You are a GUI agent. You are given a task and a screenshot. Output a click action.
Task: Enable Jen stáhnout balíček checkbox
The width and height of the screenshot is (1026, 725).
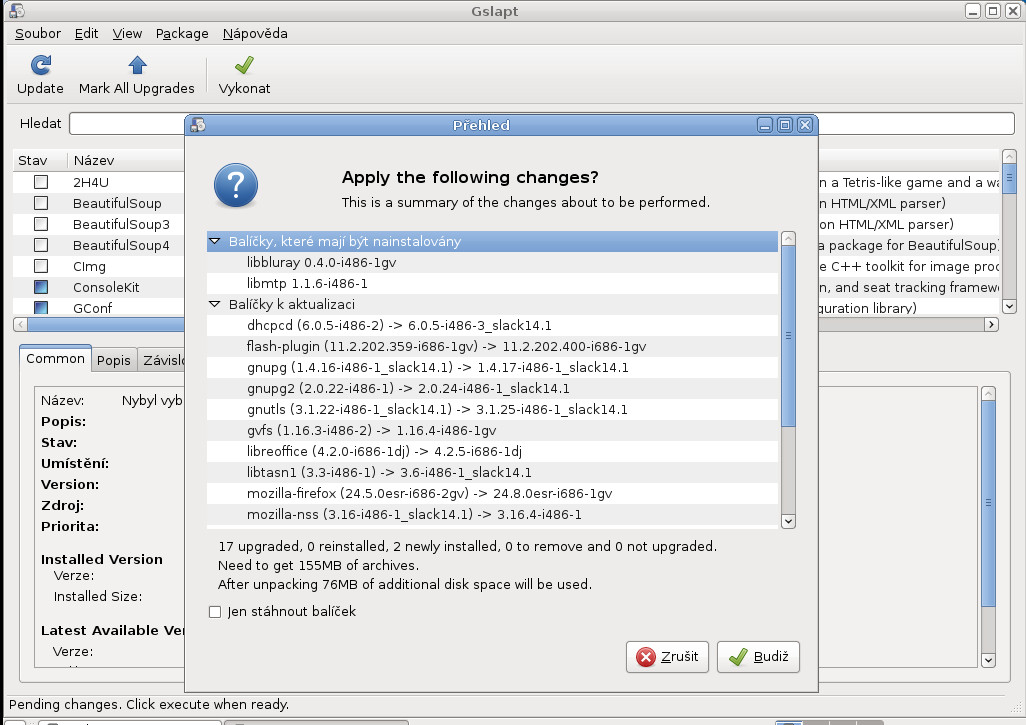click(x=215, y=612)
